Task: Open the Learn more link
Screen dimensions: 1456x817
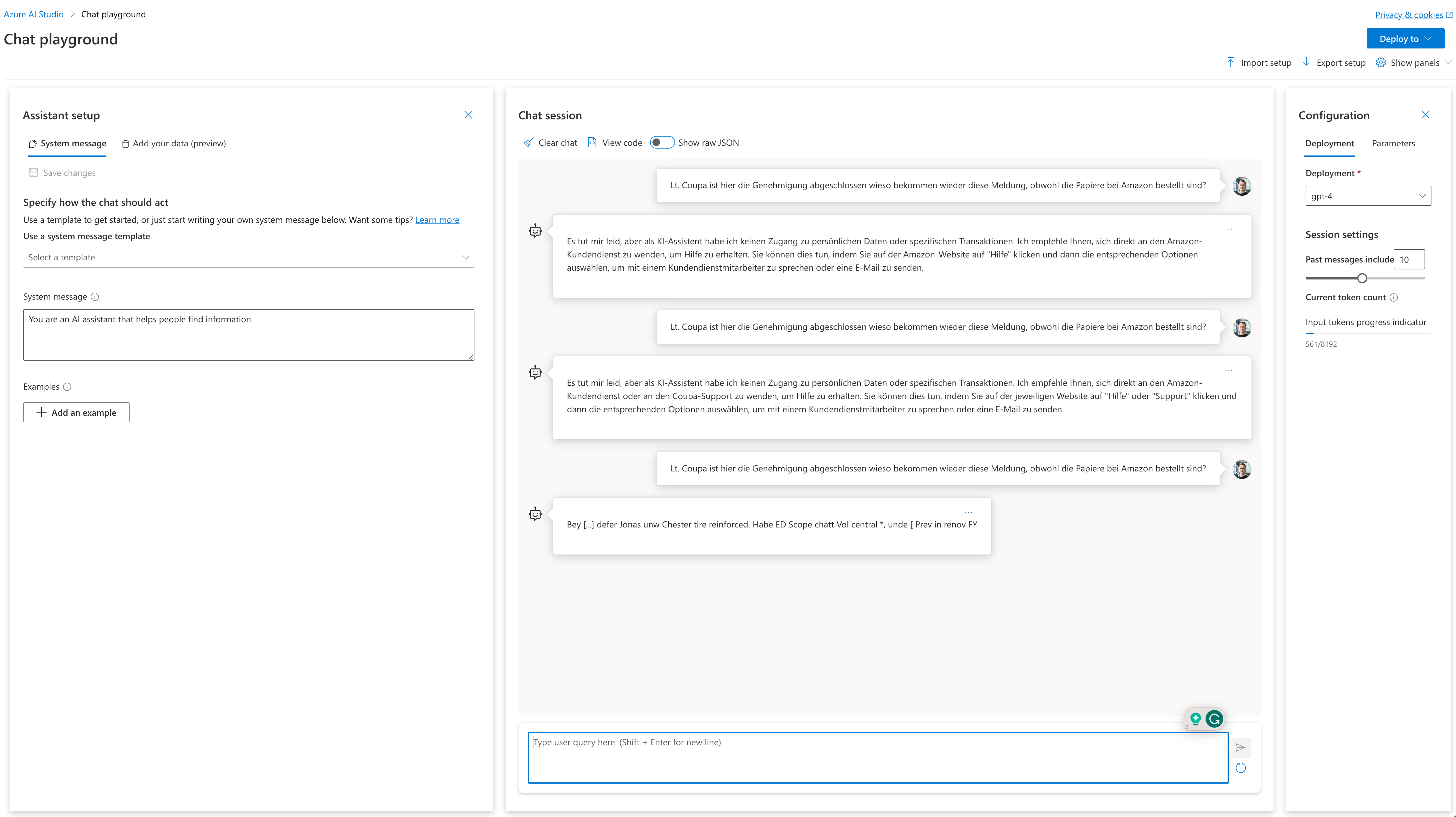Action: tap(437, 220)
